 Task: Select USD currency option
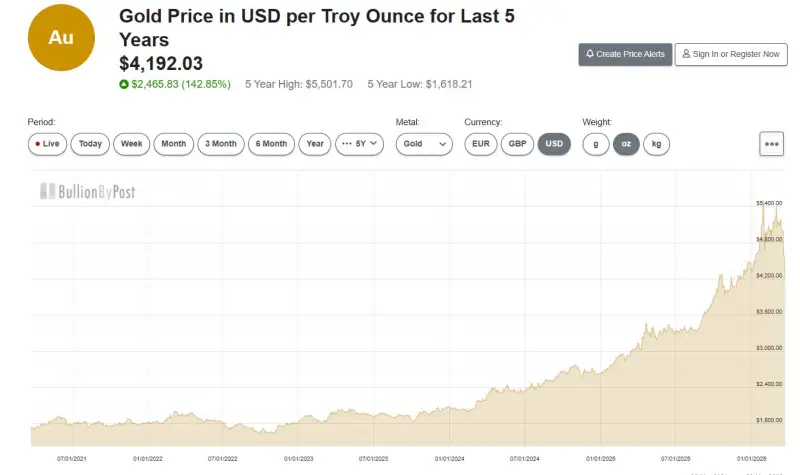pyautogui.click(x=554, y=144)
